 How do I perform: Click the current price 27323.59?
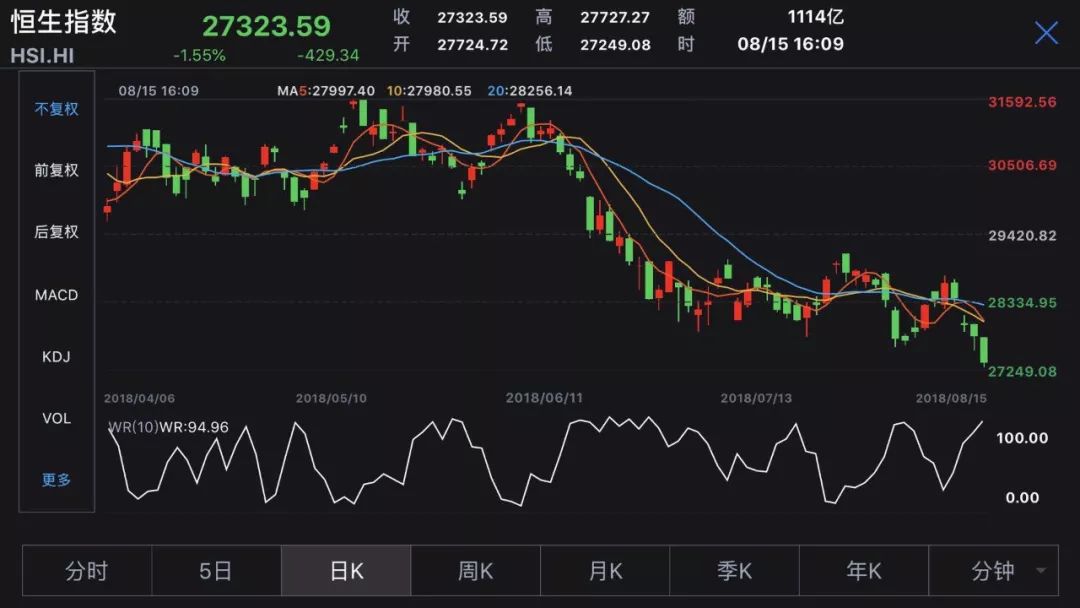coord(263,23)
